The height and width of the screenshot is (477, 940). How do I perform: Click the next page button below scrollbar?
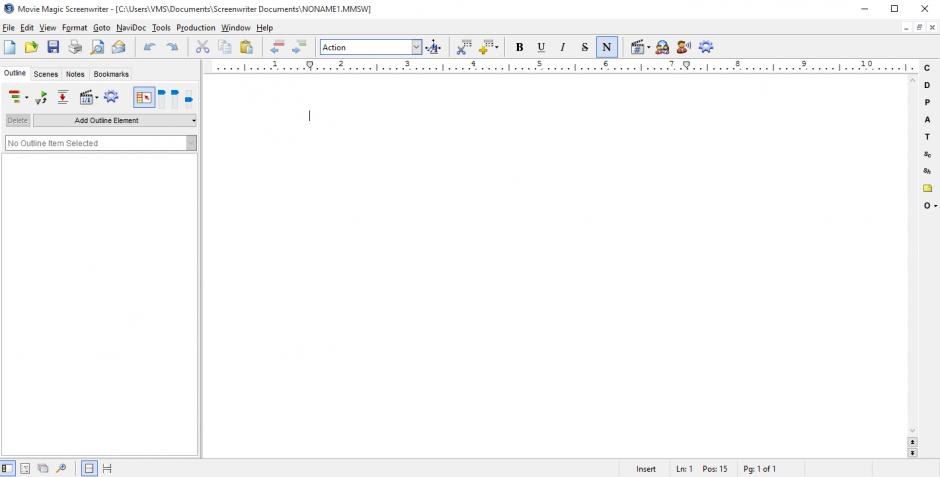tap(912, 453)
